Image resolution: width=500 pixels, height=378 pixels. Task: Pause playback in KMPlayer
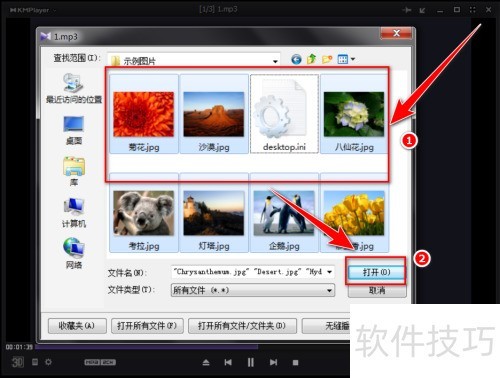[x=251, y=362]
